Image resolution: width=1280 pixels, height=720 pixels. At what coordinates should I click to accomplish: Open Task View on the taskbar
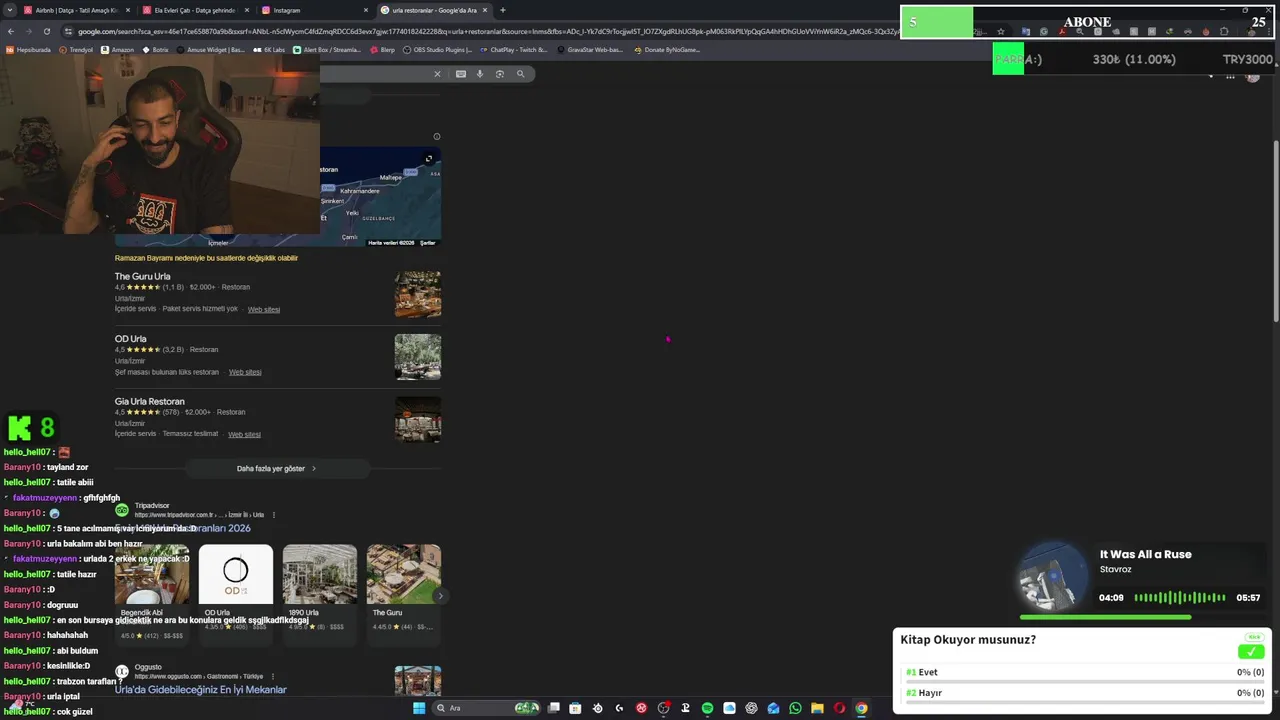[553, 708]
